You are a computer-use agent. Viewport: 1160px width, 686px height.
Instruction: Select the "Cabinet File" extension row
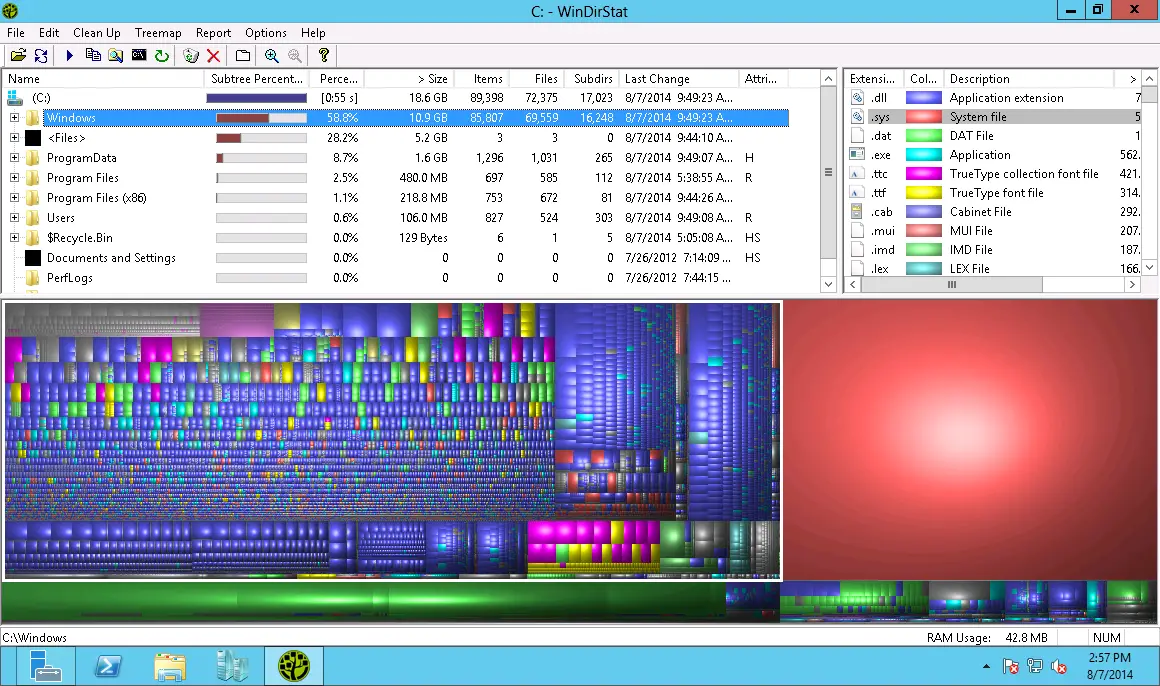pos(993,212)
